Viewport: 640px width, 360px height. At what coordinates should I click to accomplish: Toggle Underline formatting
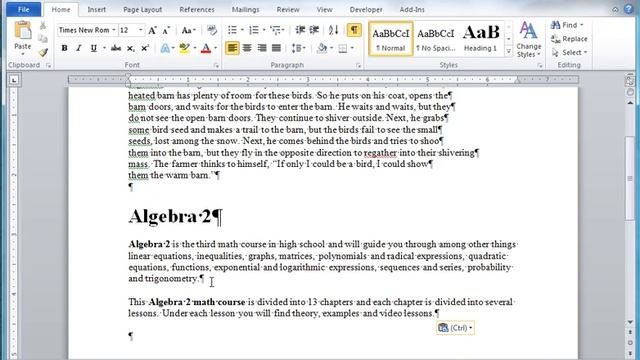[x=93, y=48]
